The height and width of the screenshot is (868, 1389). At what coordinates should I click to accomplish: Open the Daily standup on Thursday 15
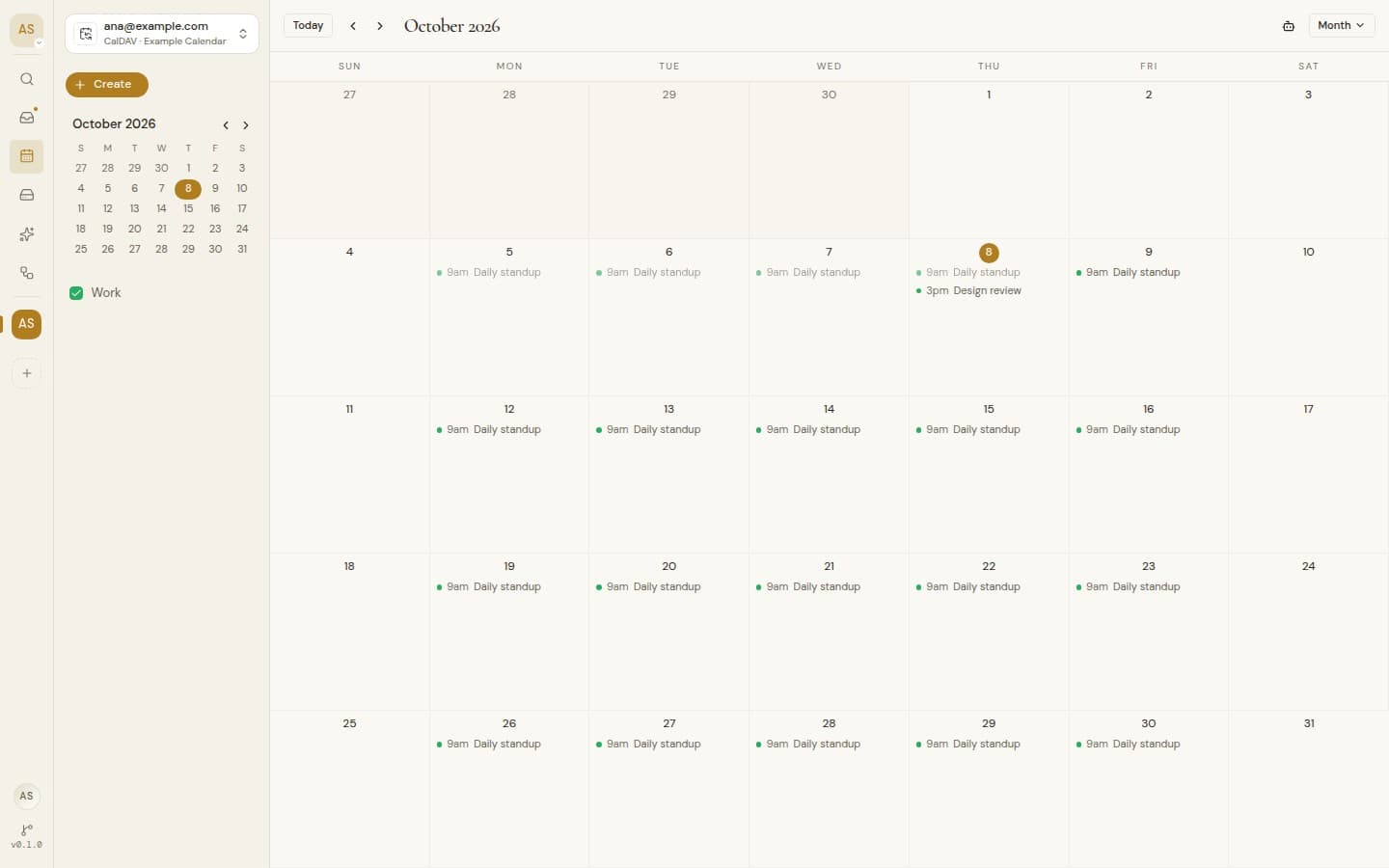[988, 430]
